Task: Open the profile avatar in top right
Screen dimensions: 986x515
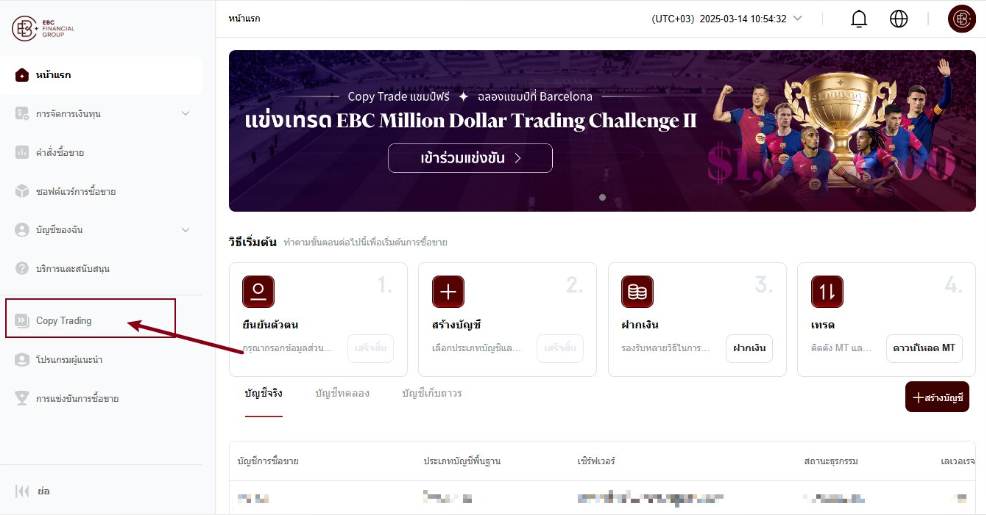Action: (x=961, y=19)
